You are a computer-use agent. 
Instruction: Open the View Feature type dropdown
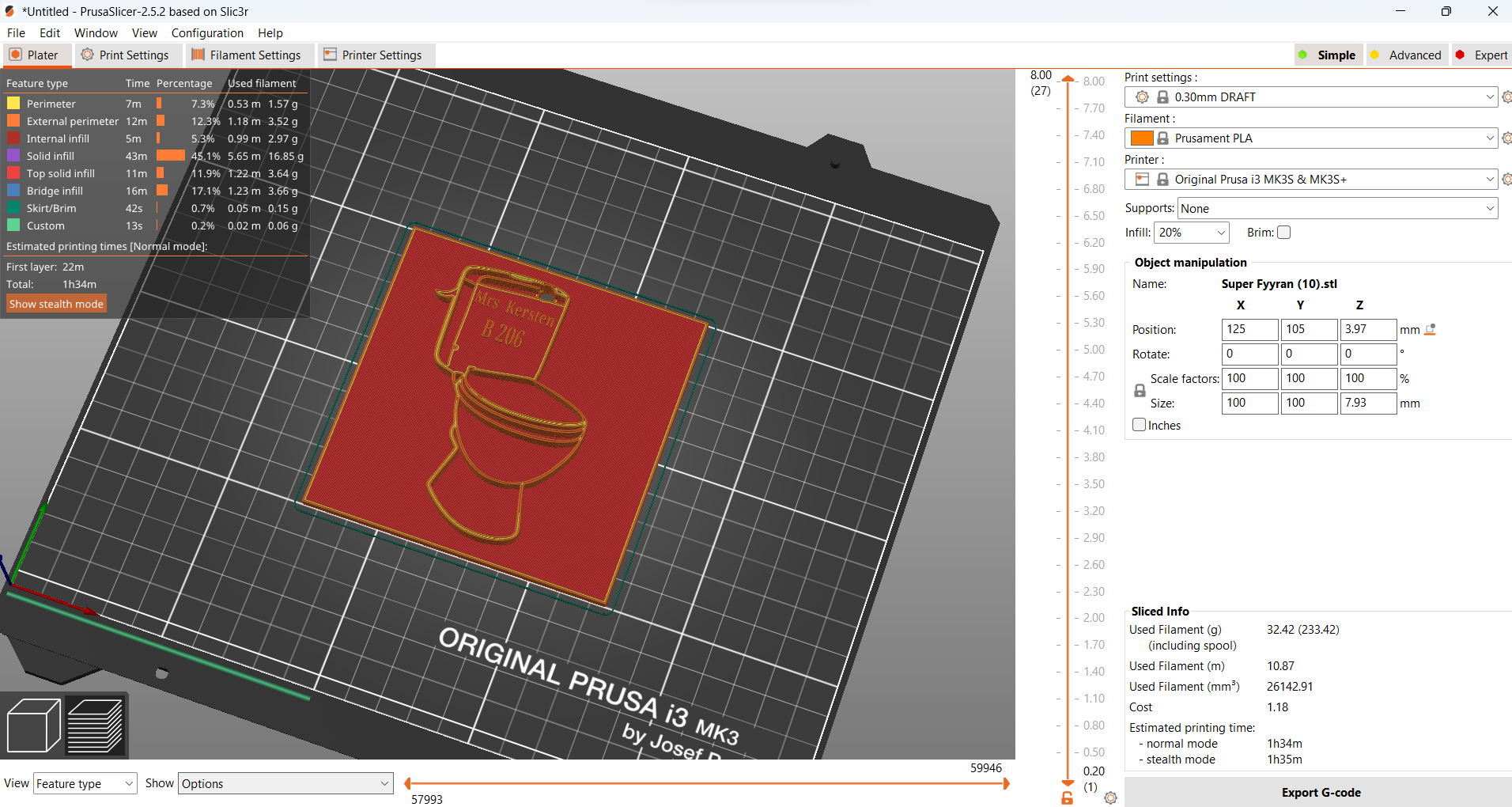[85, 783]
